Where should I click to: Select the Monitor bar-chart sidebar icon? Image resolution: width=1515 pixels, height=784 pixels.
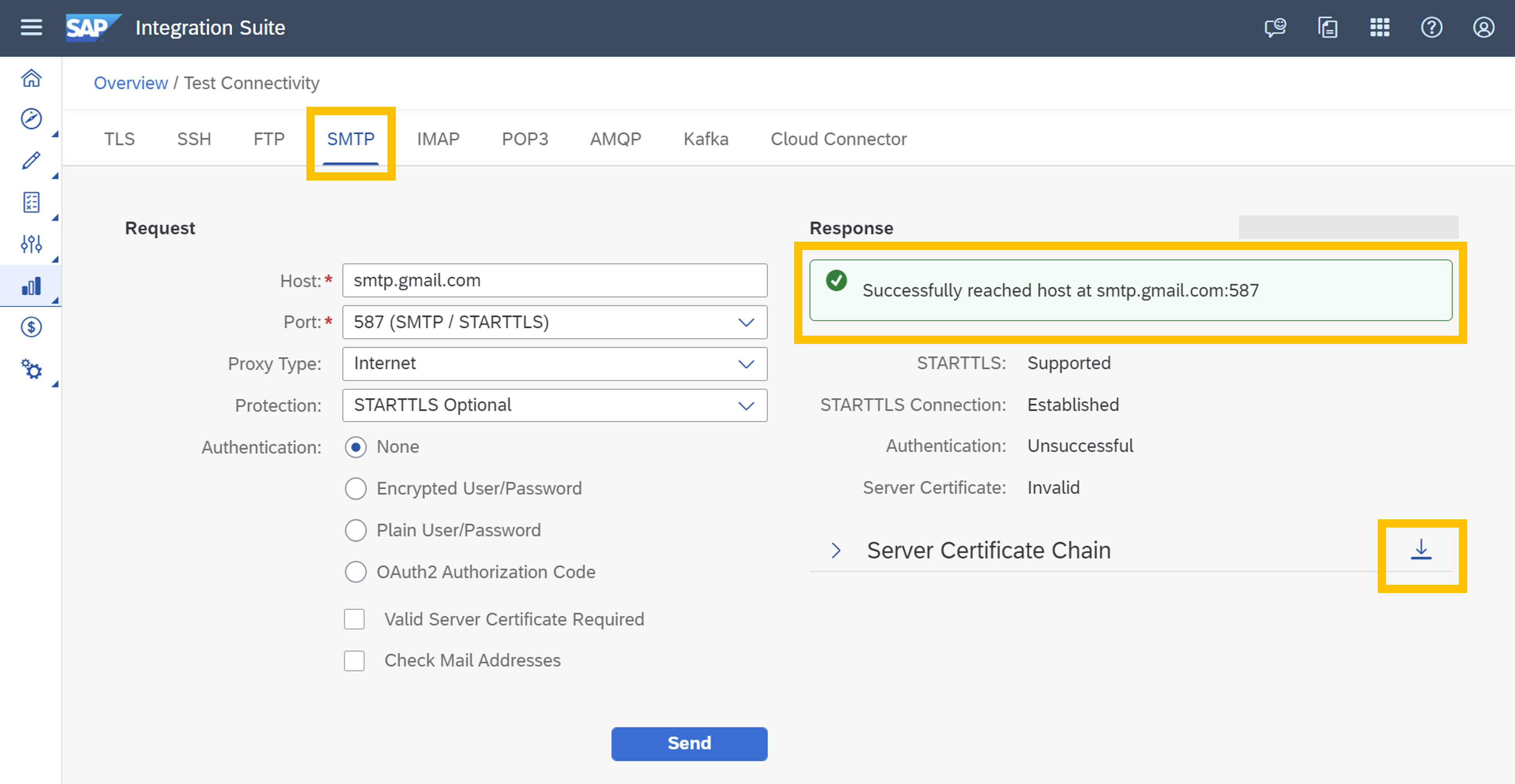coord(31,285)
